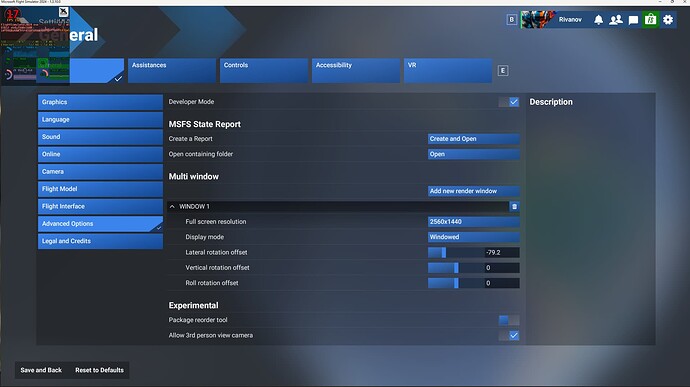Switch to the Assistances tab
The height and width of the screenshot is (387, 690).
pyautogui.click(x=172, y=70)
